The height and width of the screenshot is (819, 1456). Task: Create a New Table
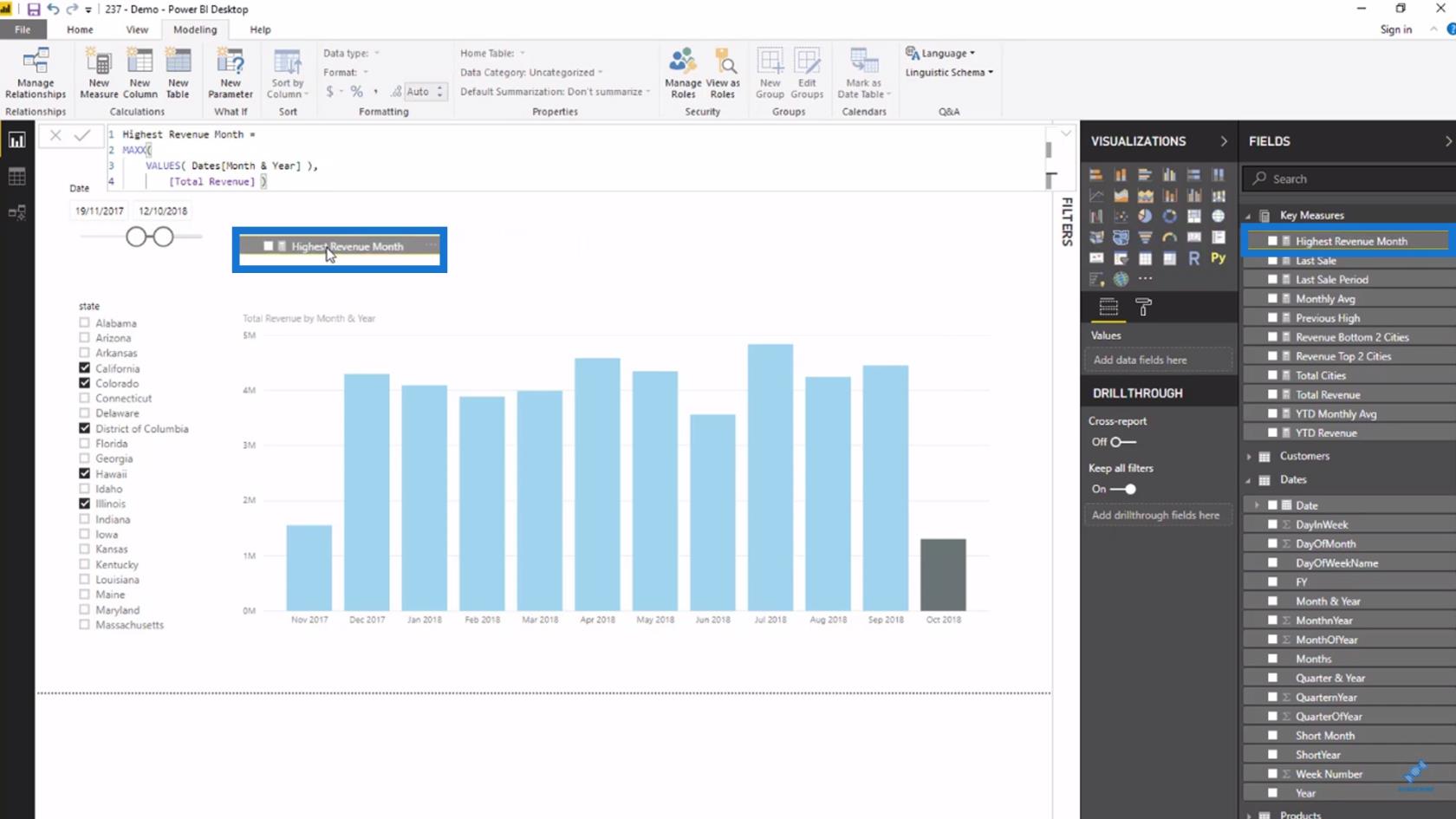point(178,74)
